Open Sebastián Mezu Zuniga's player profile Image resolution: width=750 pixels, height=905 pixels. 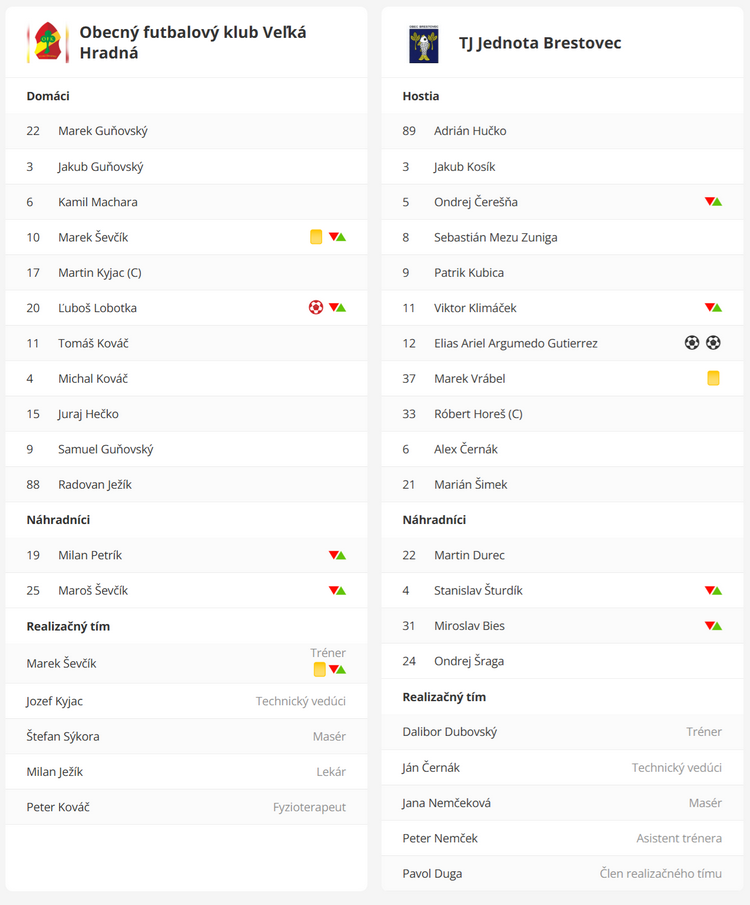point(495,237)
